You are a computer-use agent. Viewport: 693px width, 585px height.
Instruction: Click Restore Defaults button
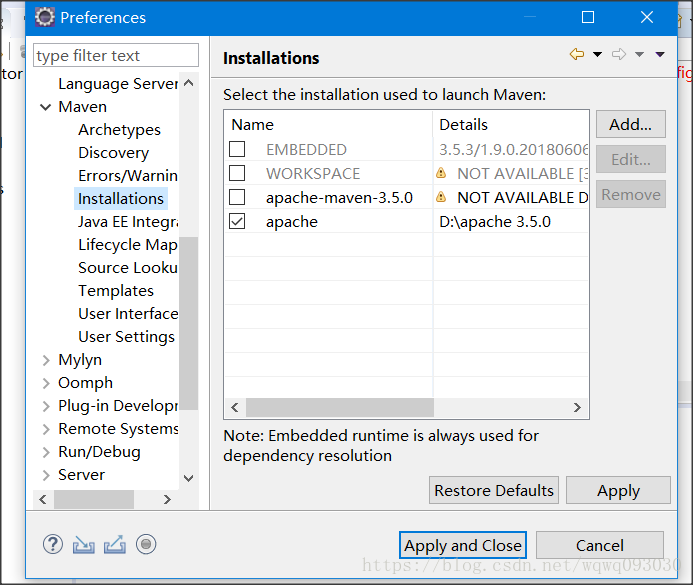click(x=494, y=490)
